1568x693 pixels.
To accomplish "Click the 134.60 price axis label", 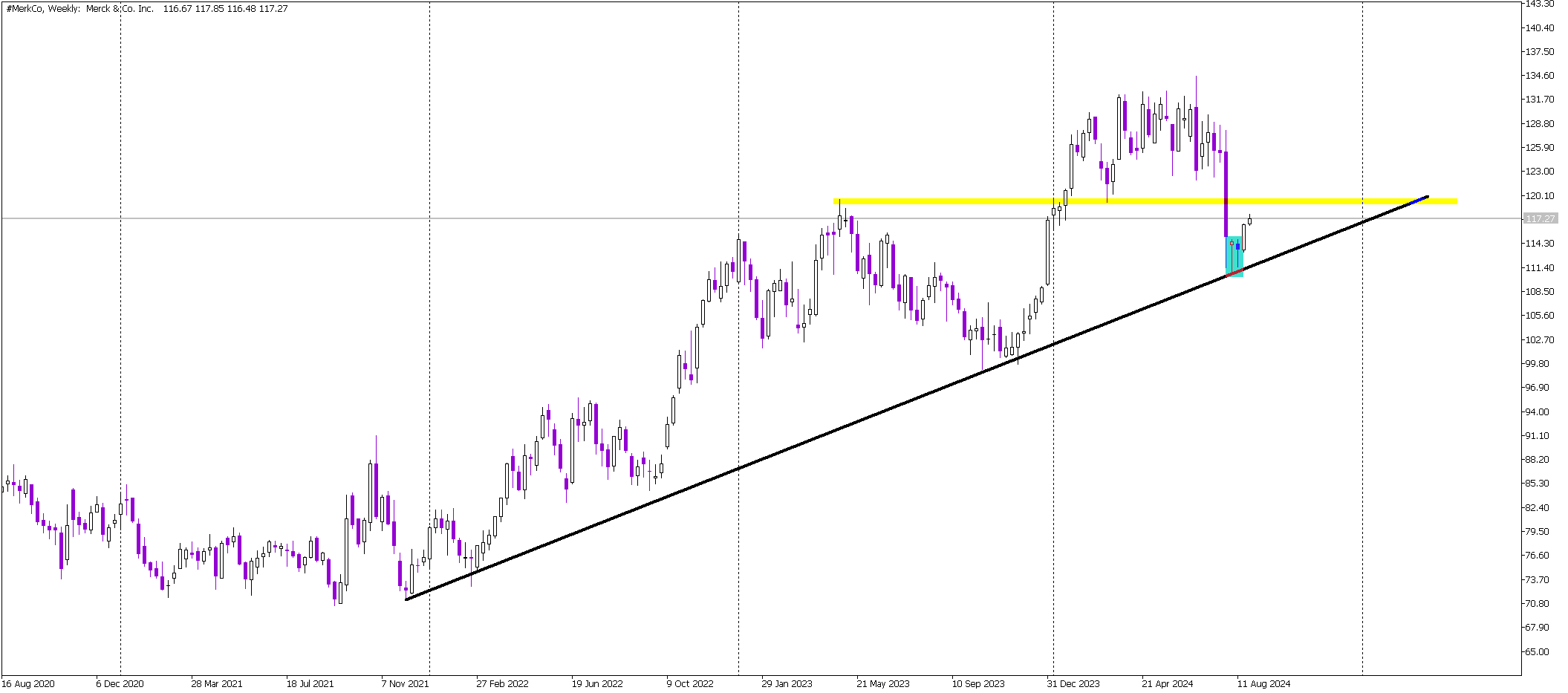I will [1540, 75].
